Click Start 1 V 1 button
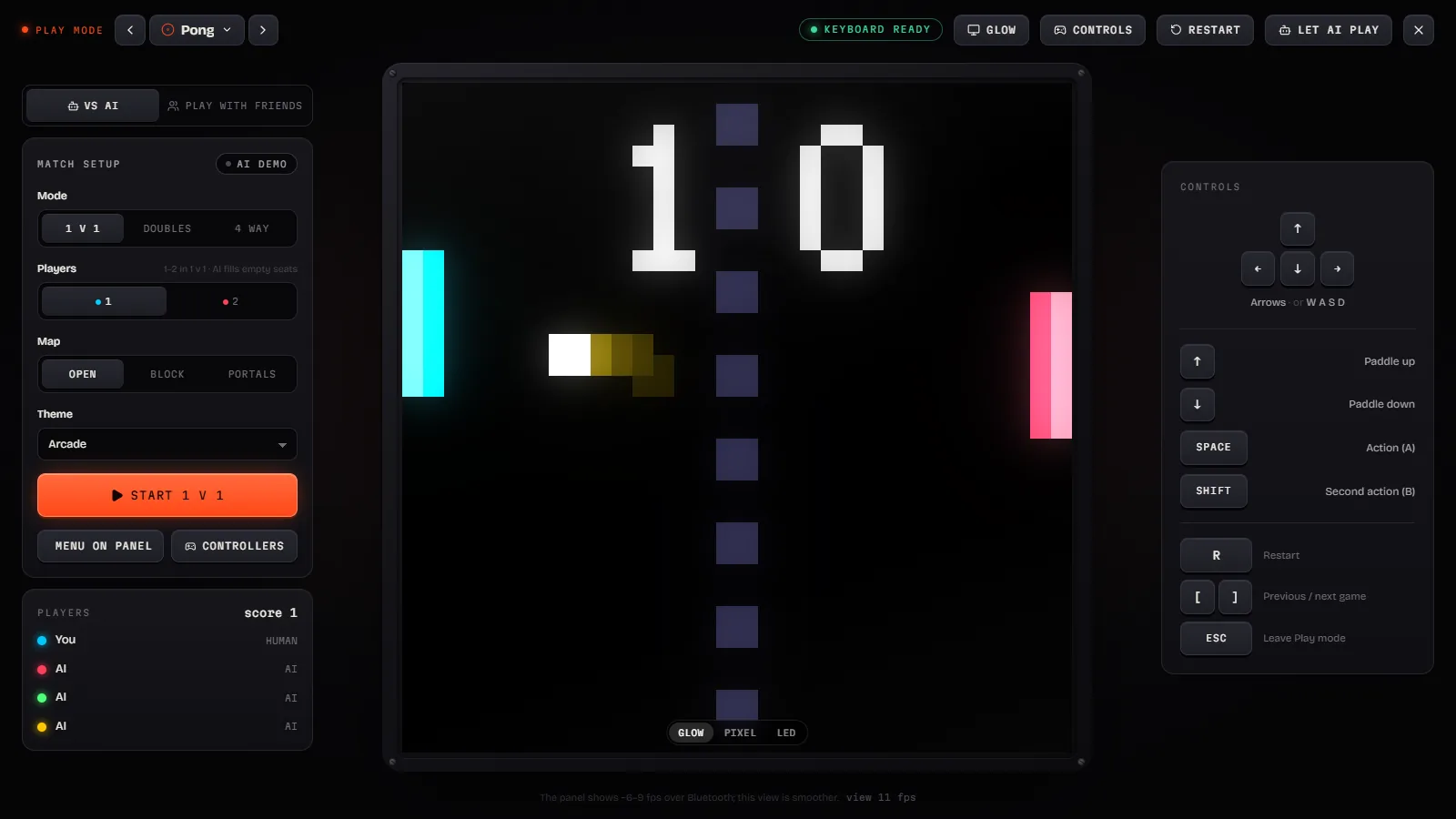This screenshot has width=1456, height=819. tap(167, 495)
